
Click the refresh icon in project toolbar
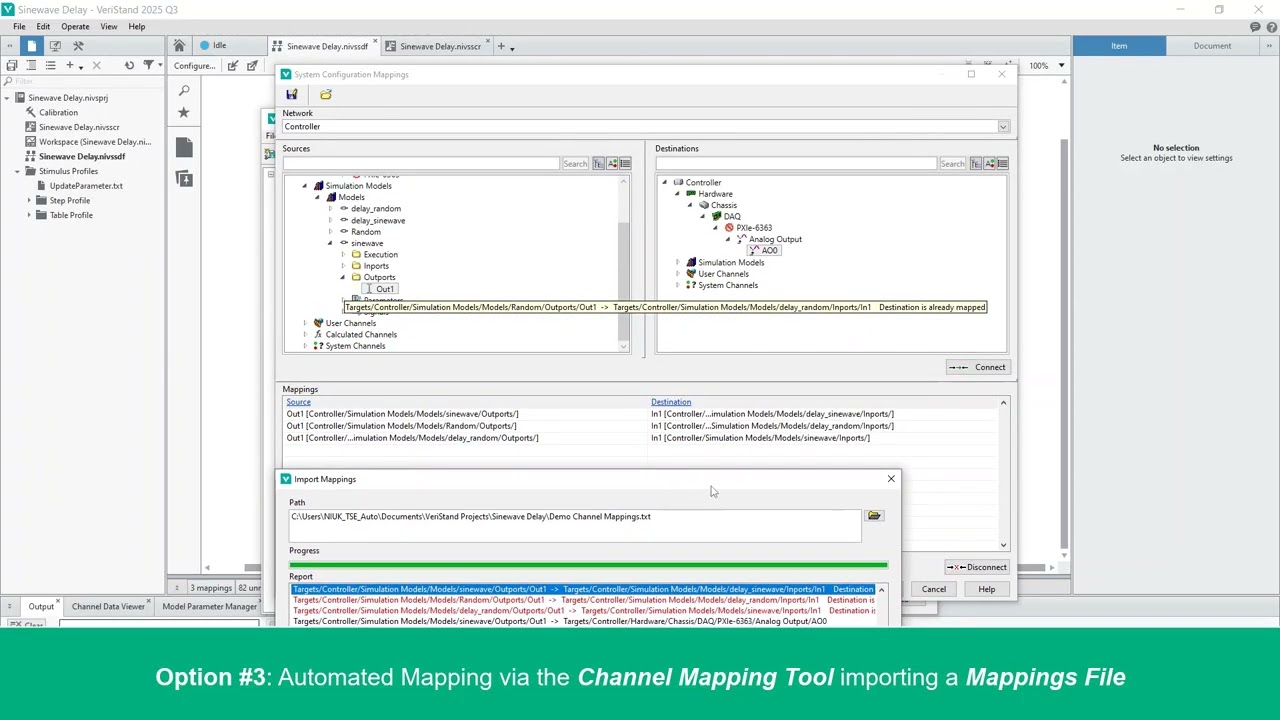click(x=129, y=66)
